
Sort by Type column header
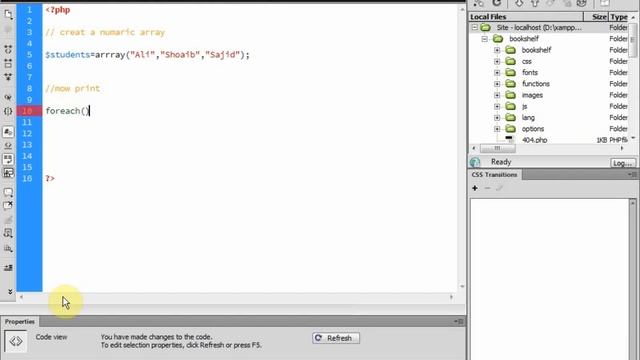coord(619,17)
